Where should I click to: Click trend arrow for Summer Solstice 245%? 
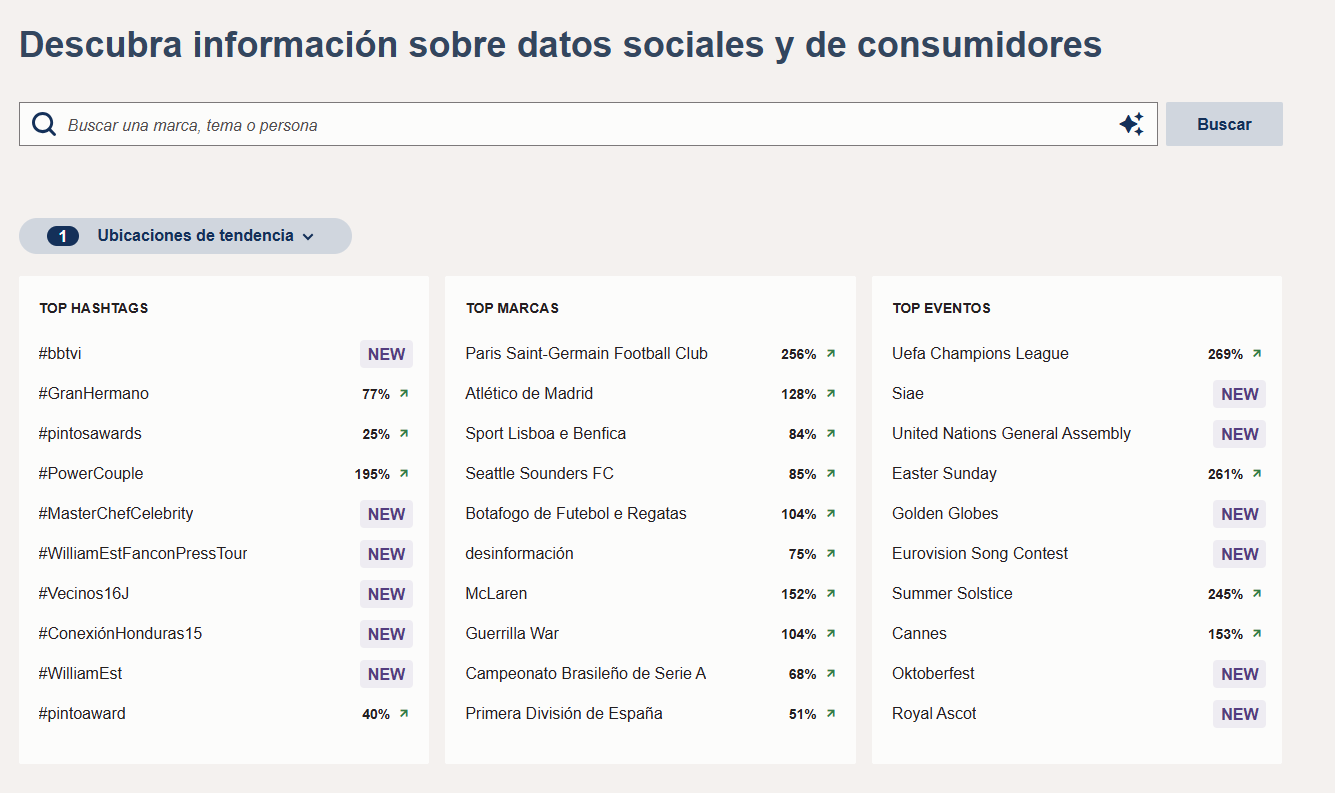pos(1257,594)
